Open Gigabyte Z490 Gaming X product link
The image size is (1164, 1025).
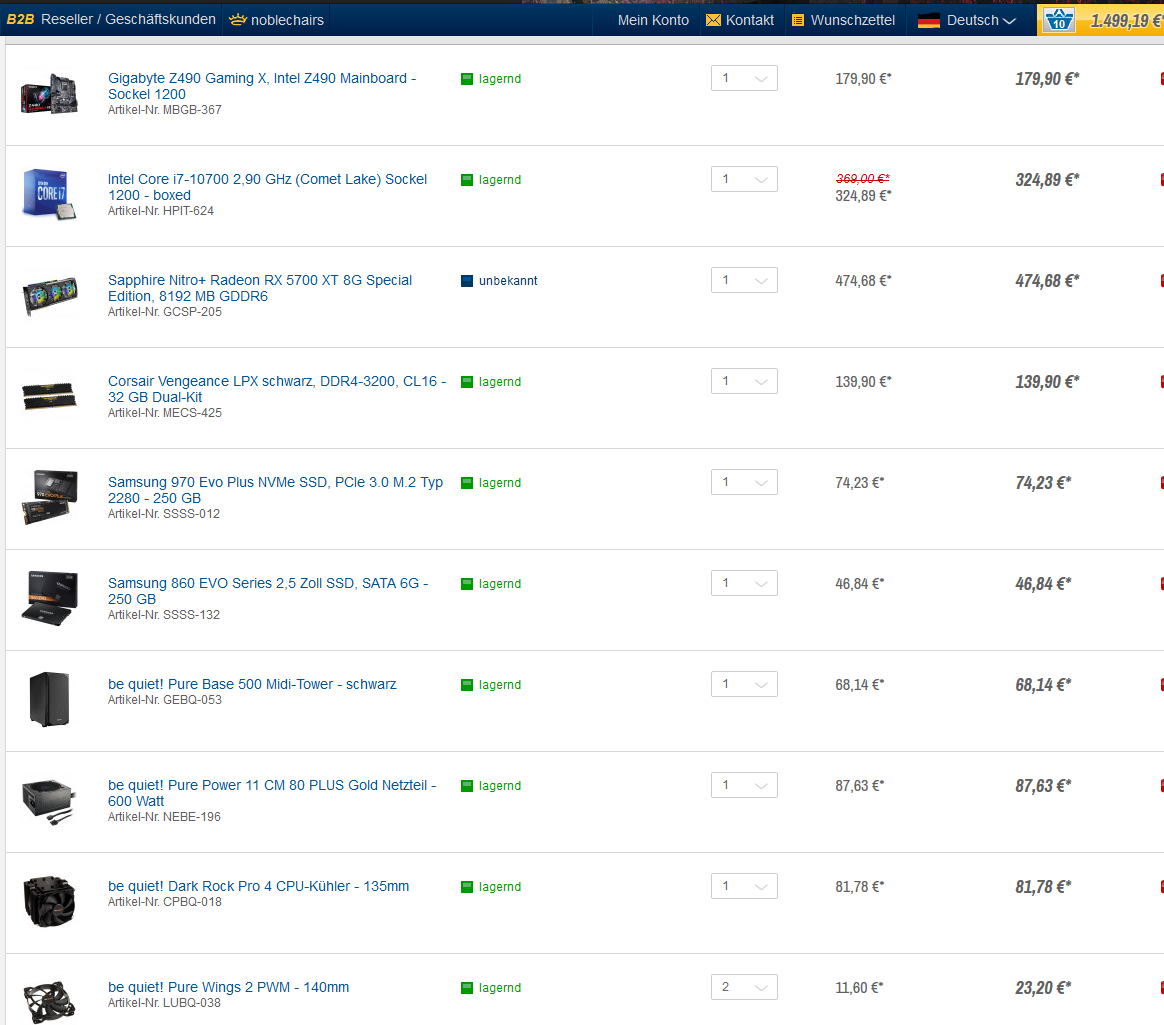tap(262, 86)
